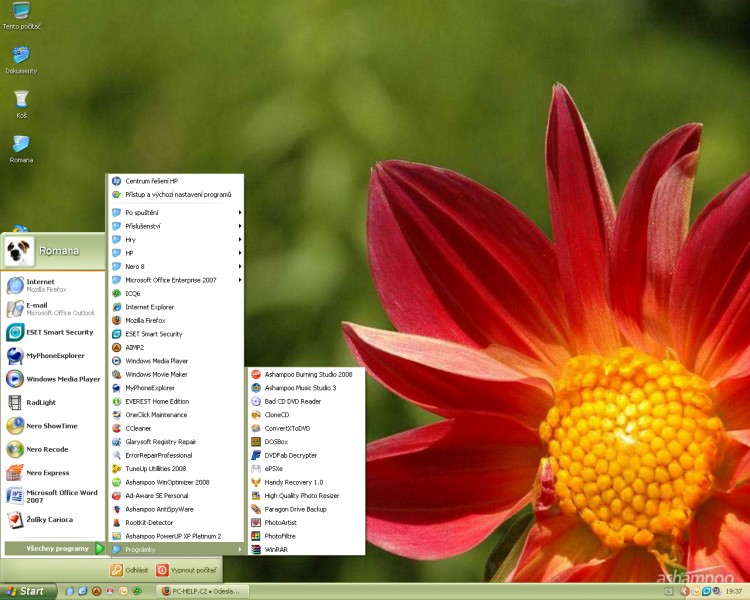Switch to the PC-HELP.CZ taskbar window
Screen dimensions: 750x600
pyautogui.click(x=202, y=591)
